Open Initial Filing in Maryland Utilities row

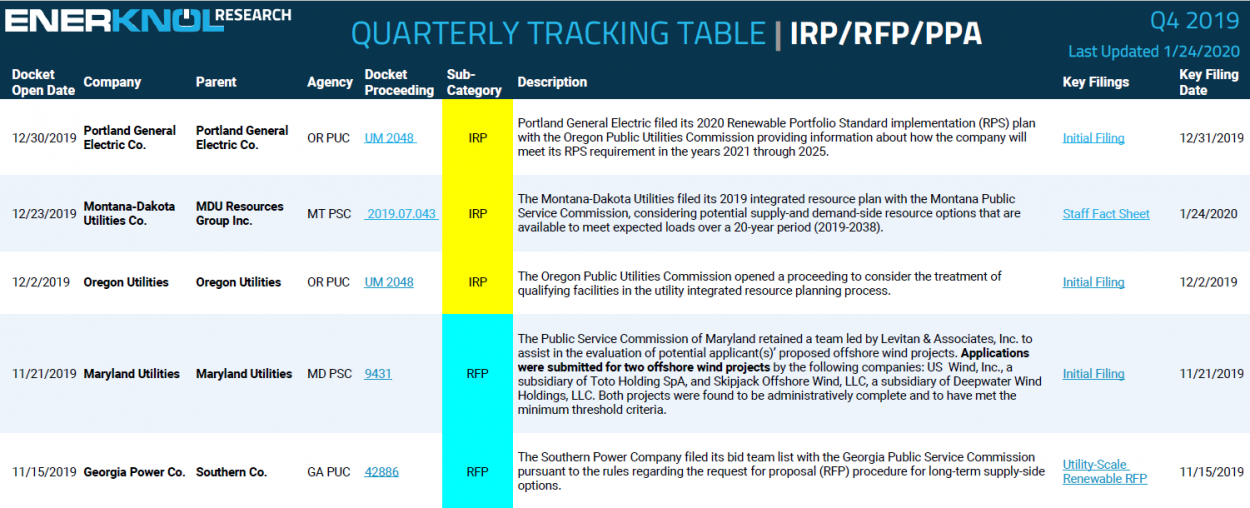coord(1093,374)
